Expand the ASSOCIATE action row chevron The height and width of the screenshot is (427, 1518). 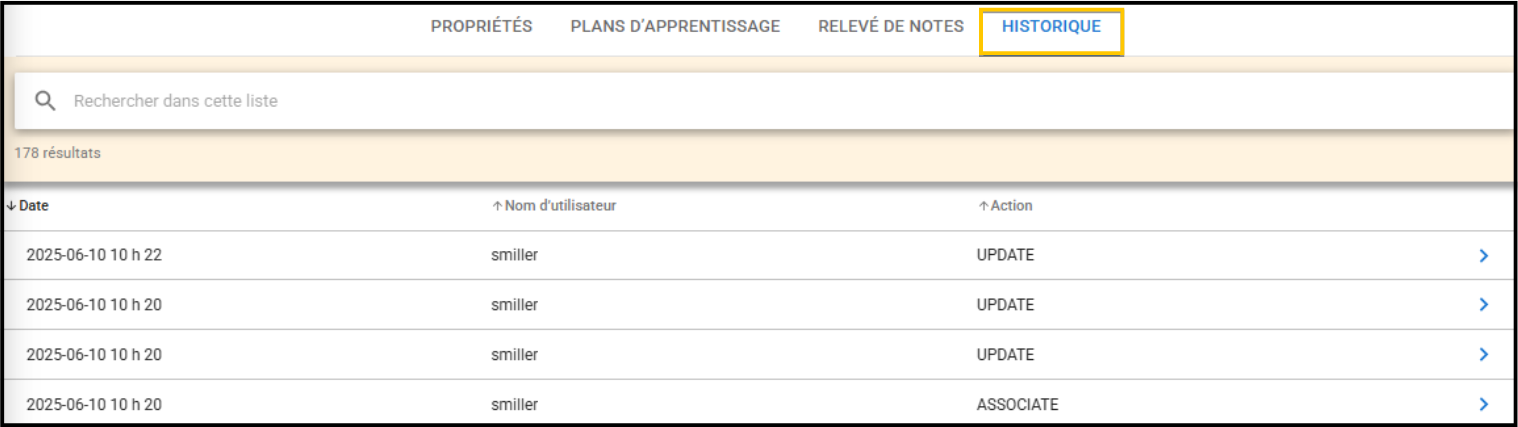1483,404
